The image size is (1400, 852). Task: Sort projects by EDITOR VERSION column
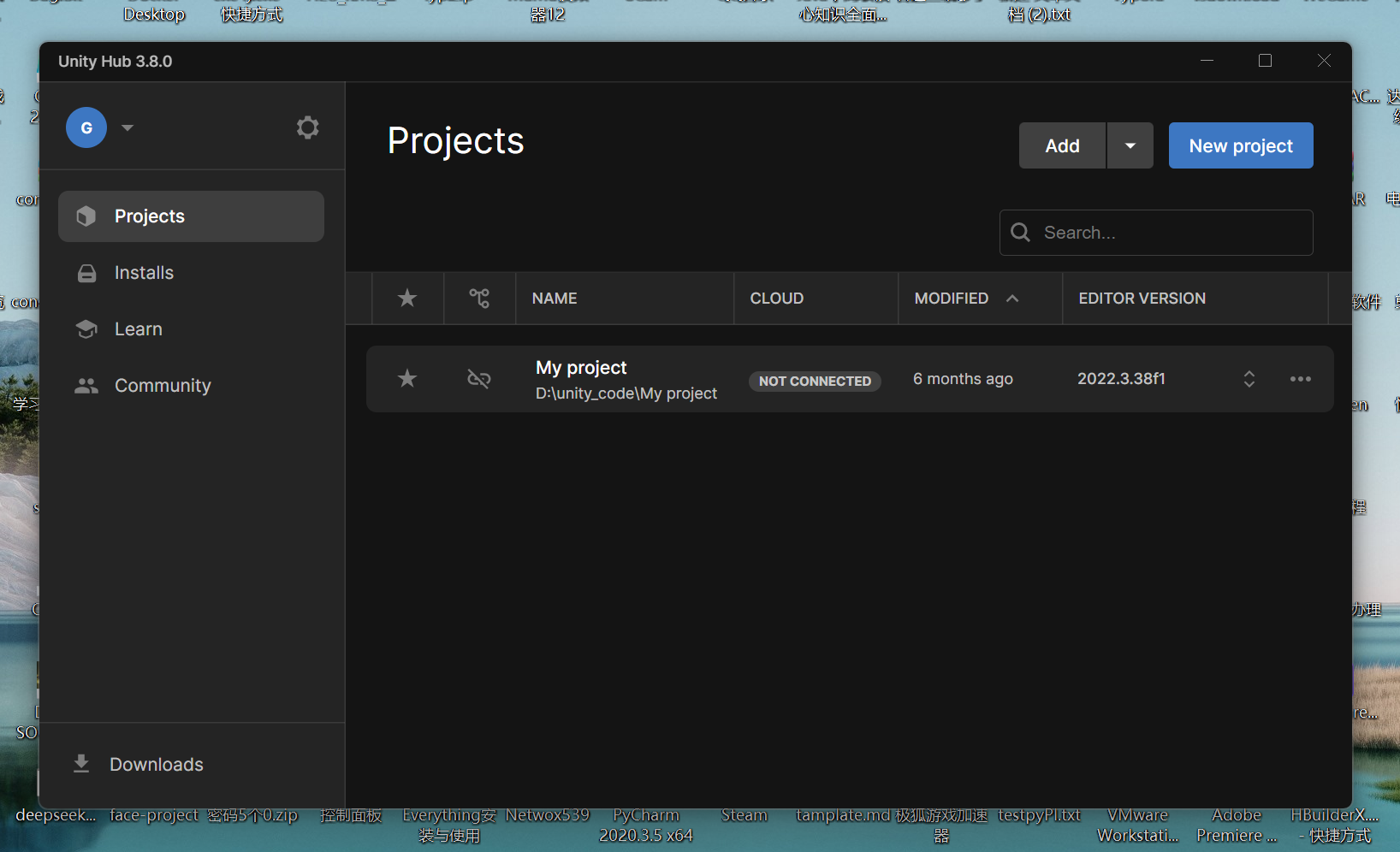pyautogui.click(x=1142, y=299)
